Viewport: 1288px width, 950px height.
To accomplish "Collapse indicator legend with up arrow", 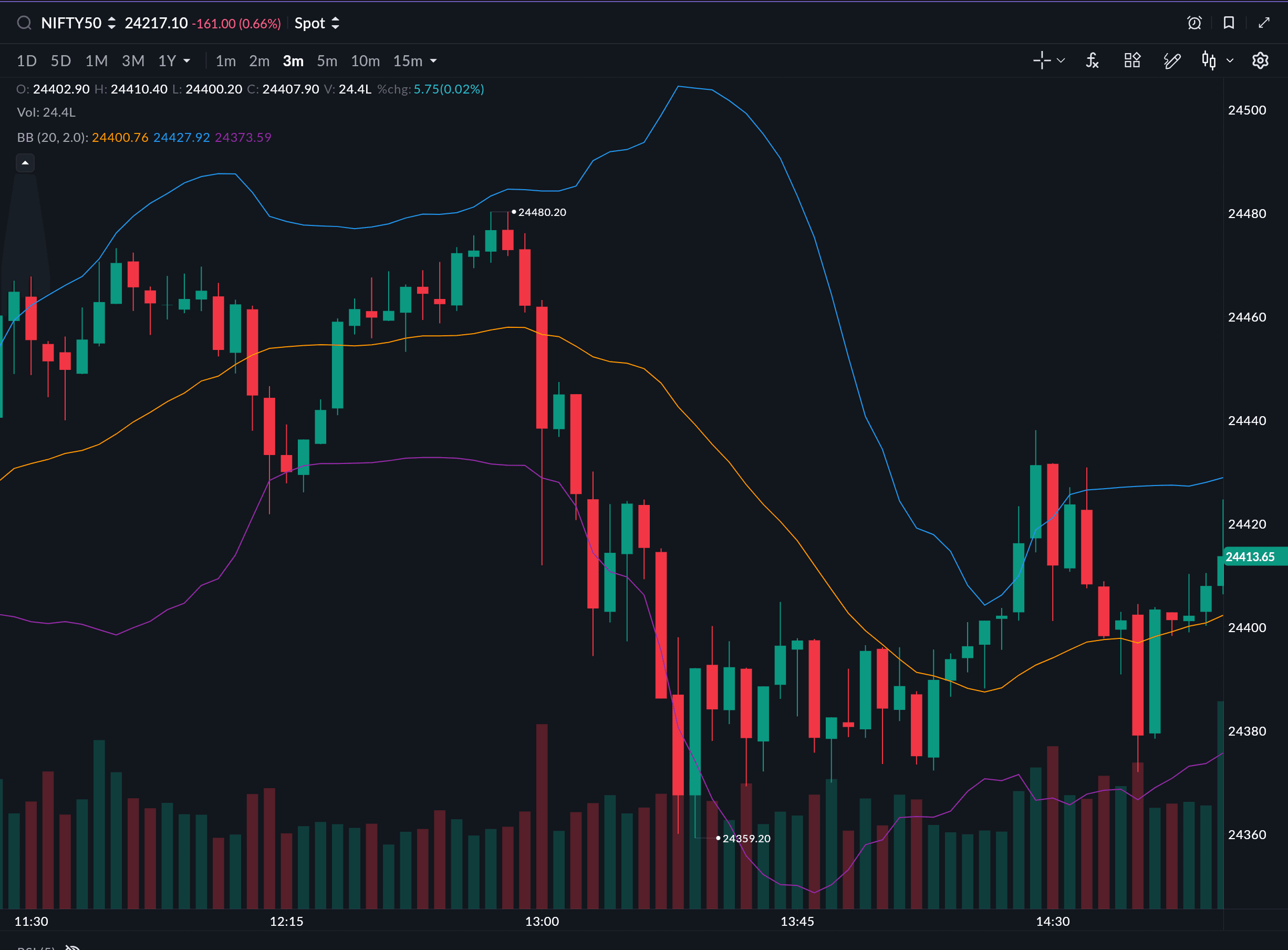I will (25, 163).
